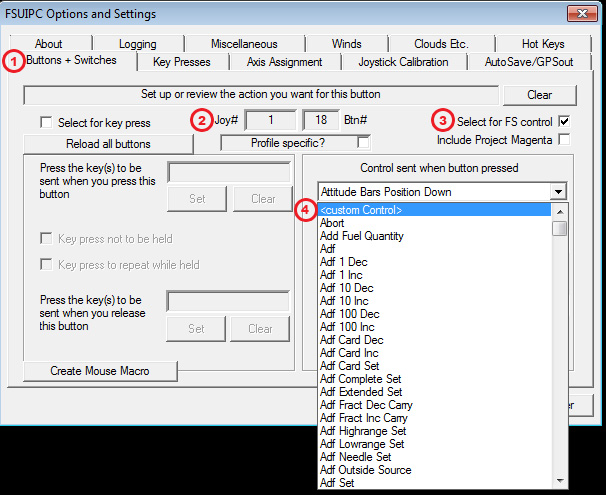Viewport: 606px width, 495px height.
Task: Click the Btn# number field
Action: 321,120
